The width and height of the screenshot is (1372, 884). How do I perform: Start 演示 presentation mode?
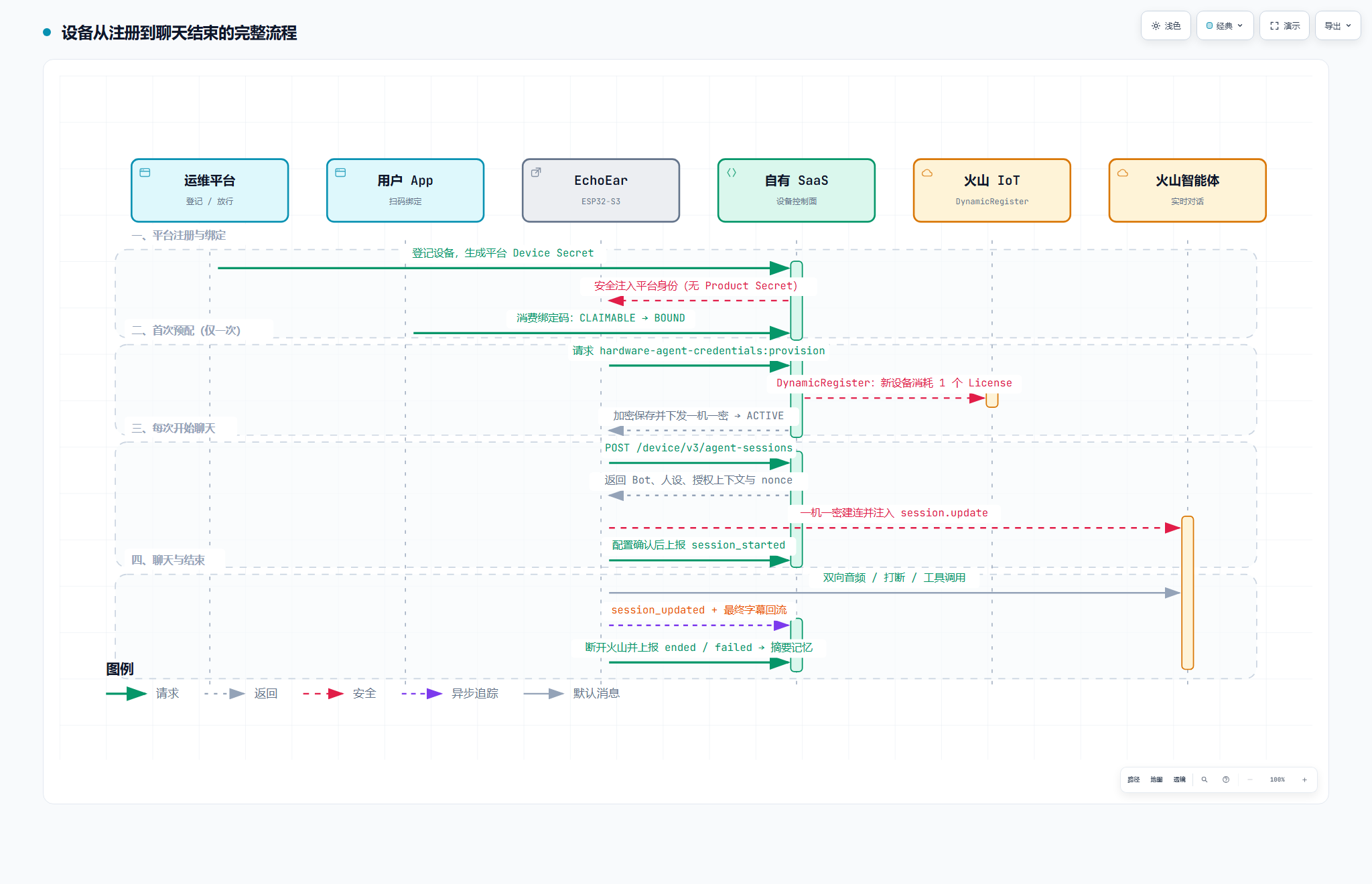point(1284,25)
